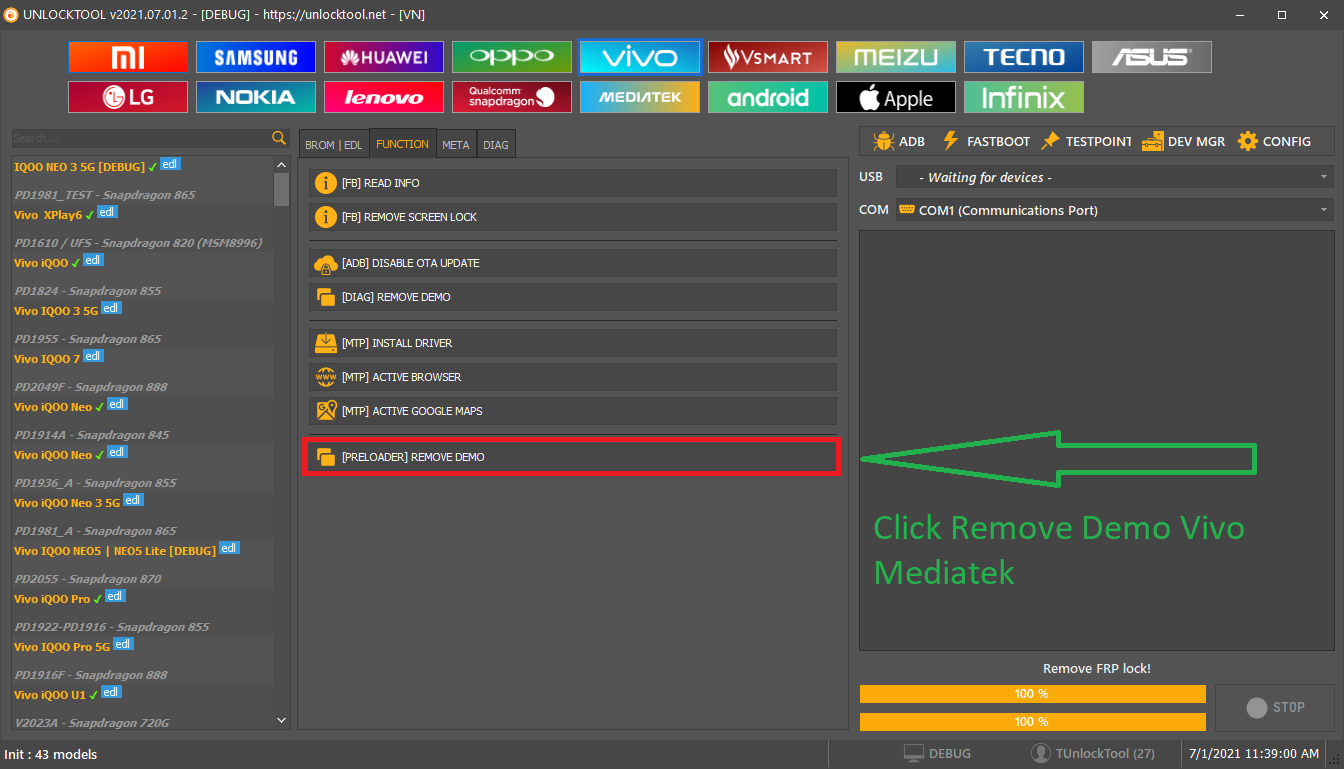The height and width of the screenshot is (769, 1344).
Task: Run [MTP] INSTALL DRIVER
Action: click(x=572, y=343)
